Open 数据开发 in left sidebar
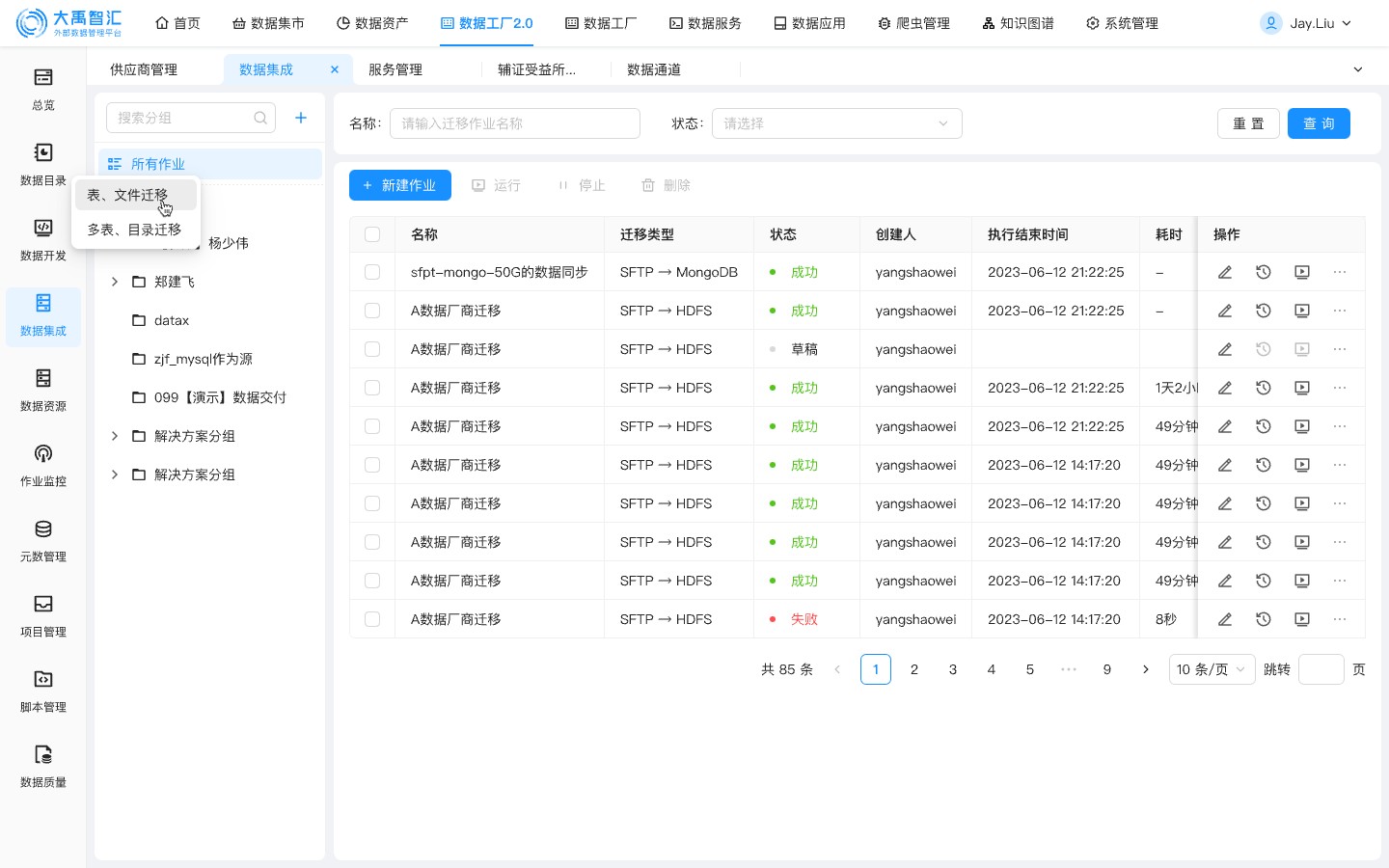 43,240
